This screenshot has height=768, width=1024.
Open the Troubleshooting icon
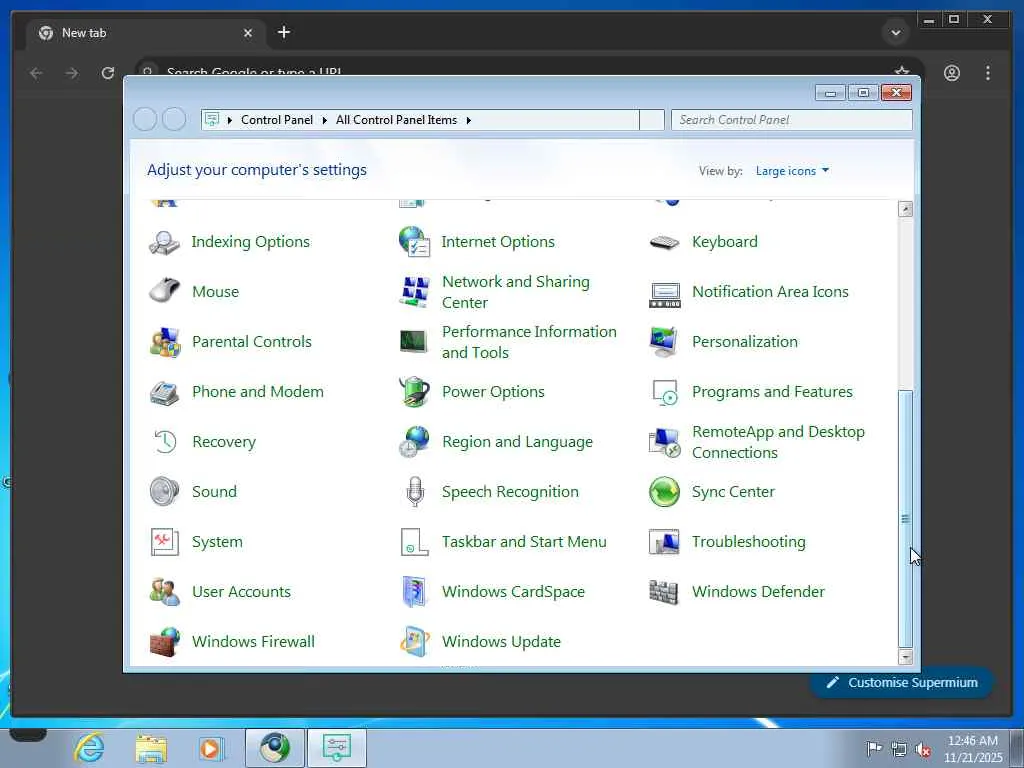(664, 541)
